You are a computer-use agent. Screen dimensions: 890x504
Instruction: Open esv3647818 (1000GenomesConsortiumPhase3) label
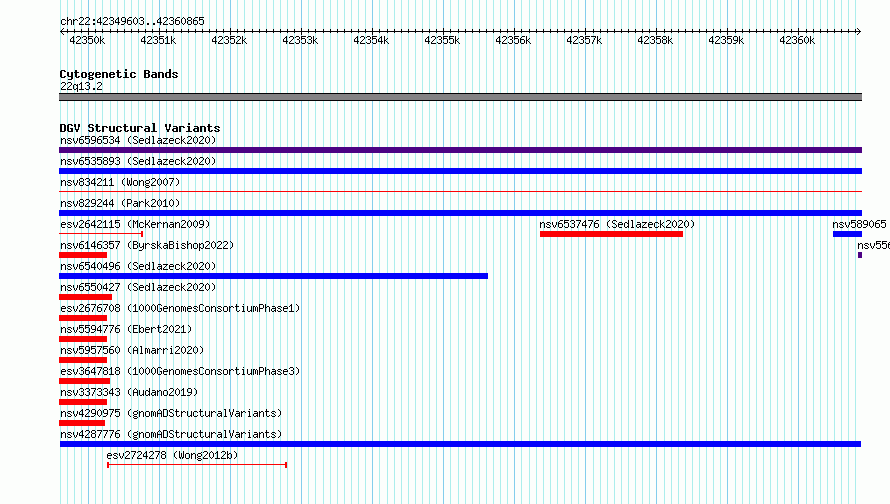(x=180, y=371)
